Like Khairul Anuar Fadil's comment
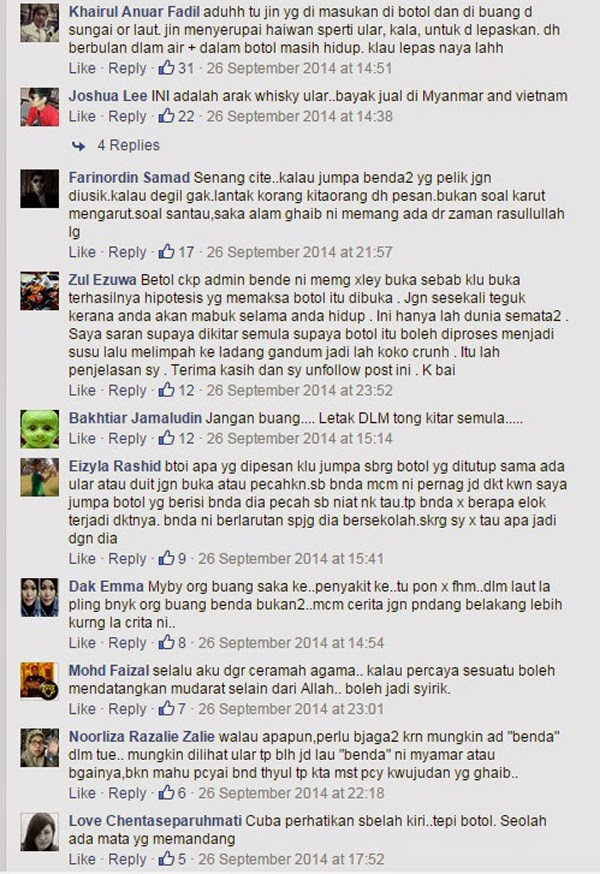 [82, 68]
